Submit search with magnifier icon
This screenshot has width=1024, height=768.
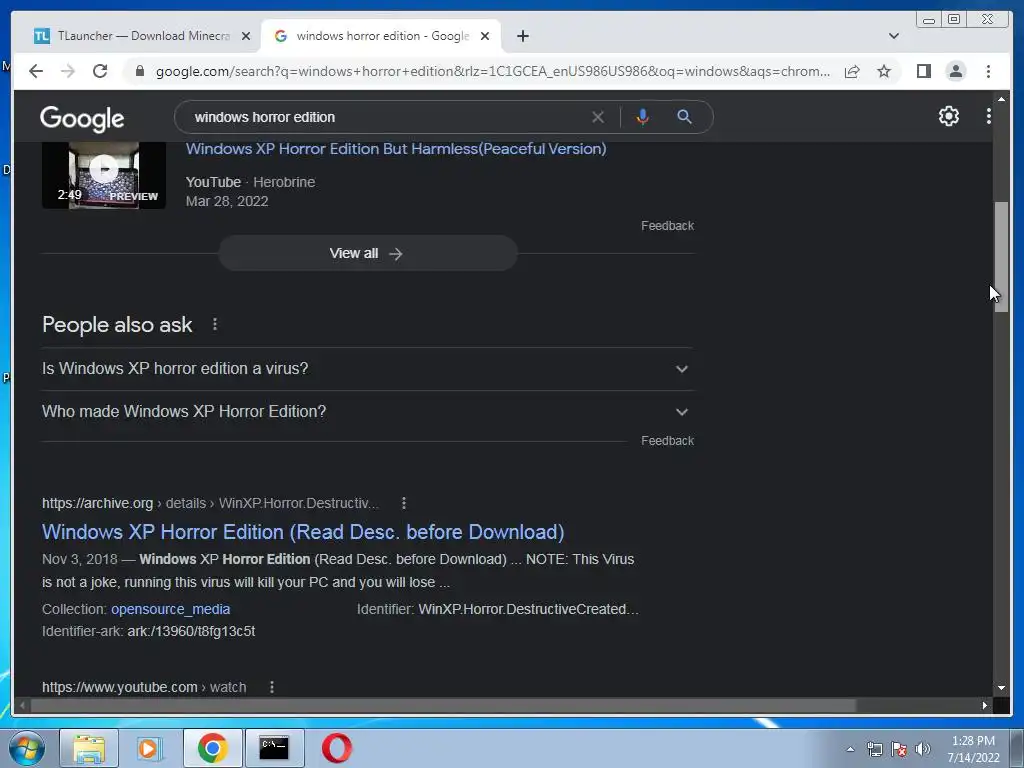click(684, 117)
